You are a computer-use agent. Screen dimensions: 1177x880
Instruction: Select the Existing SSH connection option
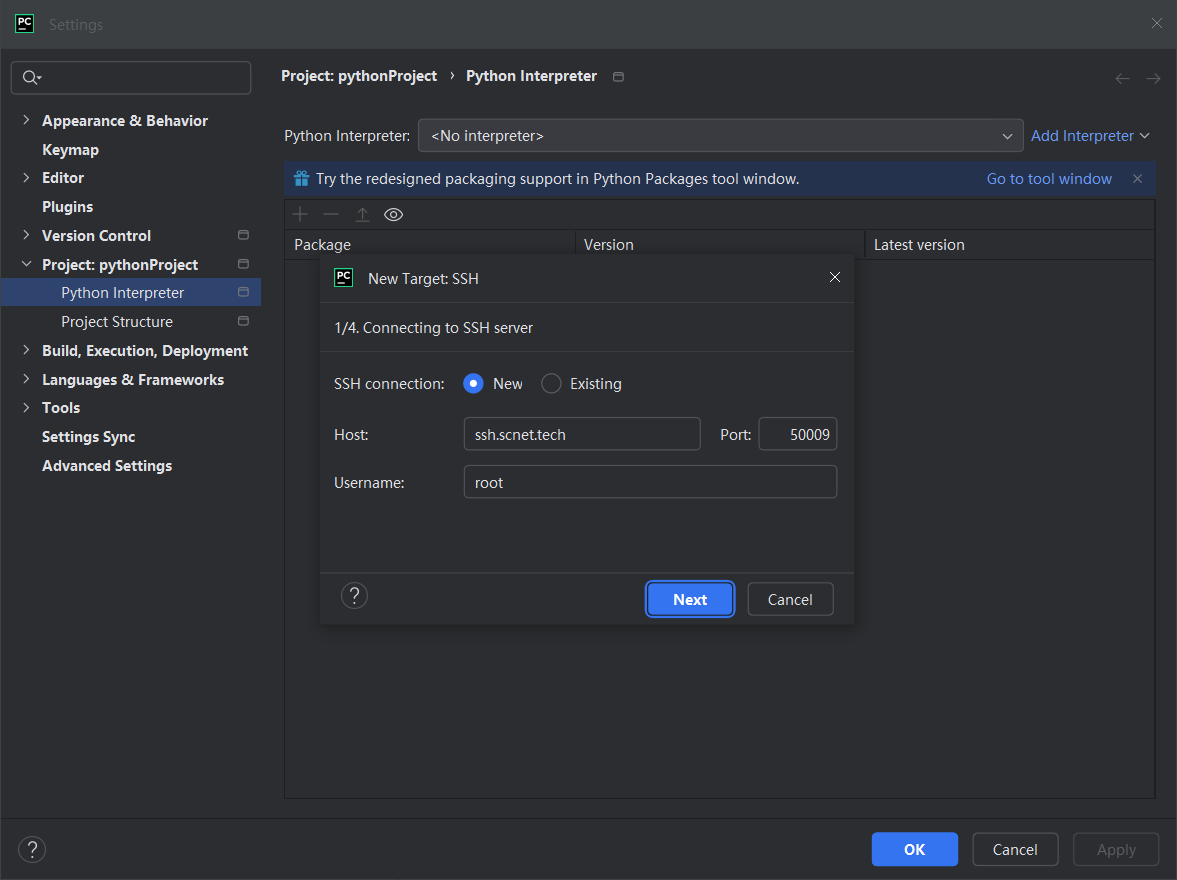point(551,384)
